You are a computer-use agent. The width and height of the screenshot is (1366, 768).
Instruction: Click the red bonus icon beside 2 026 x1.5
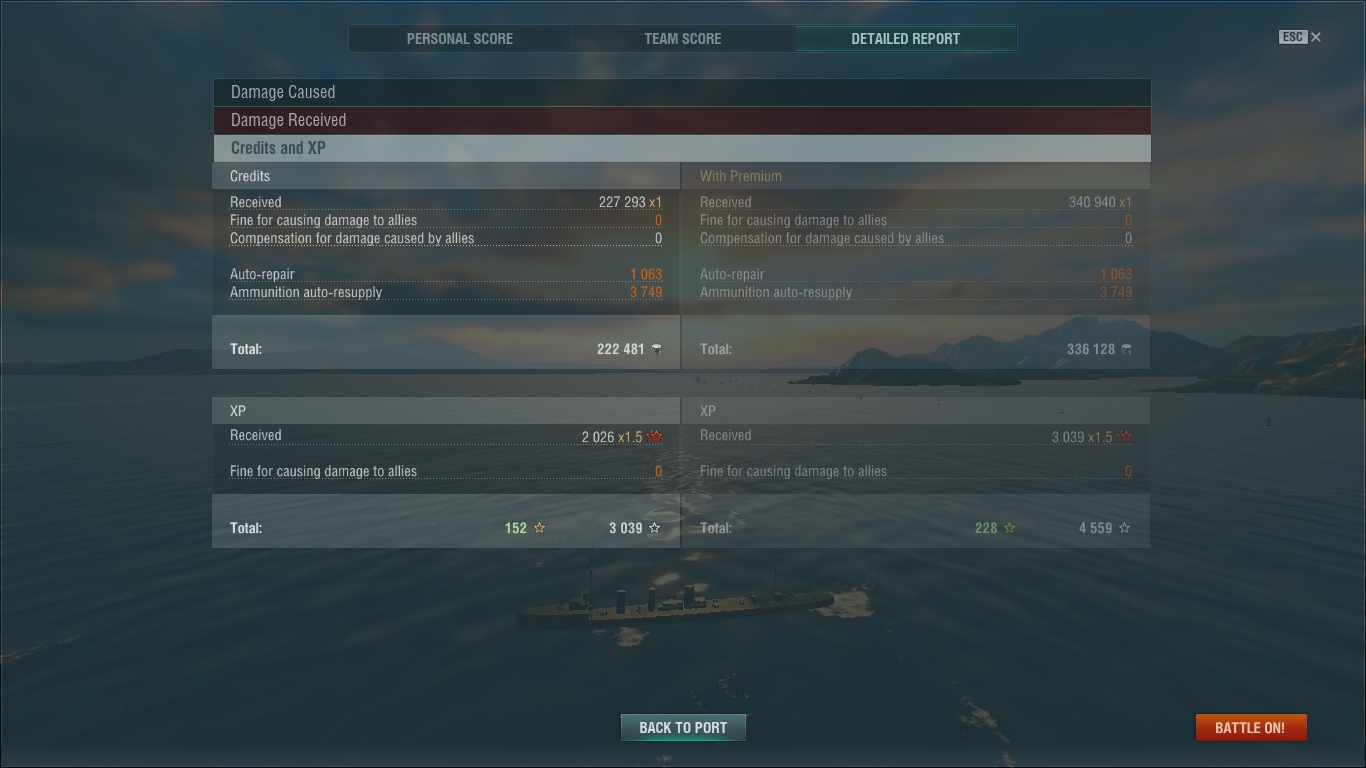click(x=655, y=437)
